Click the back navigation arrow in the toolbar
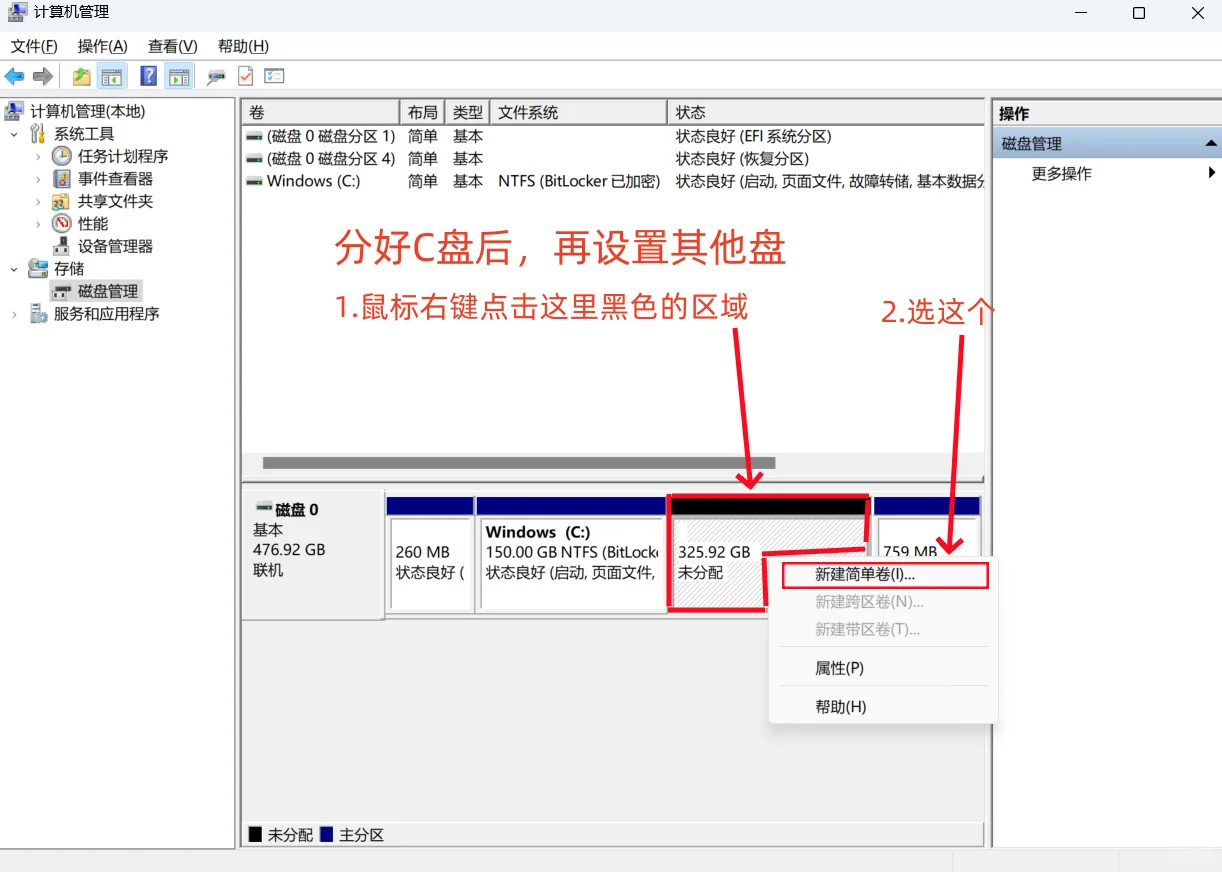This screenshot has height=872, width=1222. click(15, 76)
